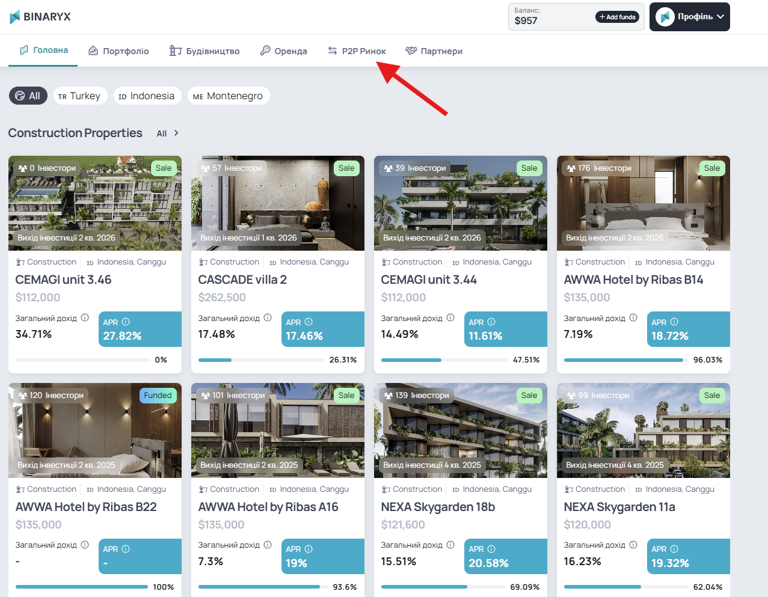768x597 pixels.
Task: Click APR info icon on CEMAGI 3.46
Action: pyautogui.click(x=126, y=322)
